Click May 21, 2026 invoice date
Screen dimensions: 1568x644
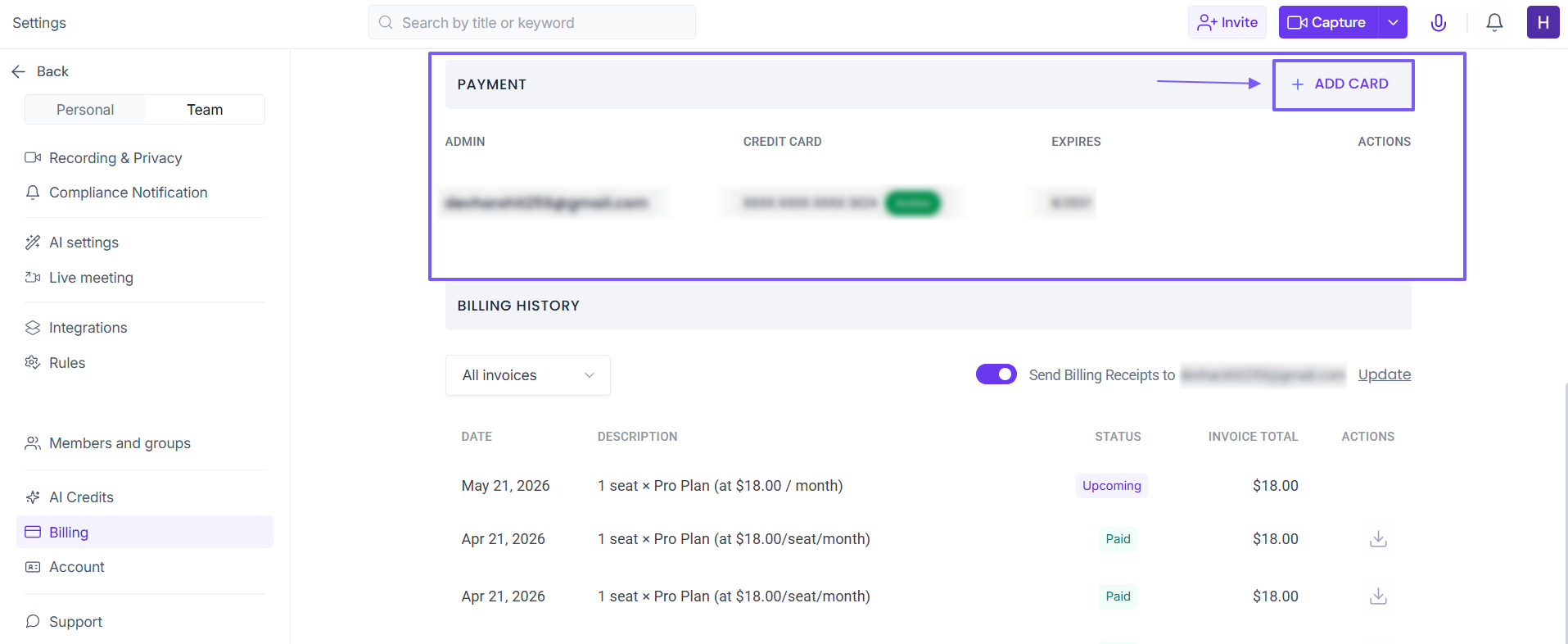click(505, 486)
